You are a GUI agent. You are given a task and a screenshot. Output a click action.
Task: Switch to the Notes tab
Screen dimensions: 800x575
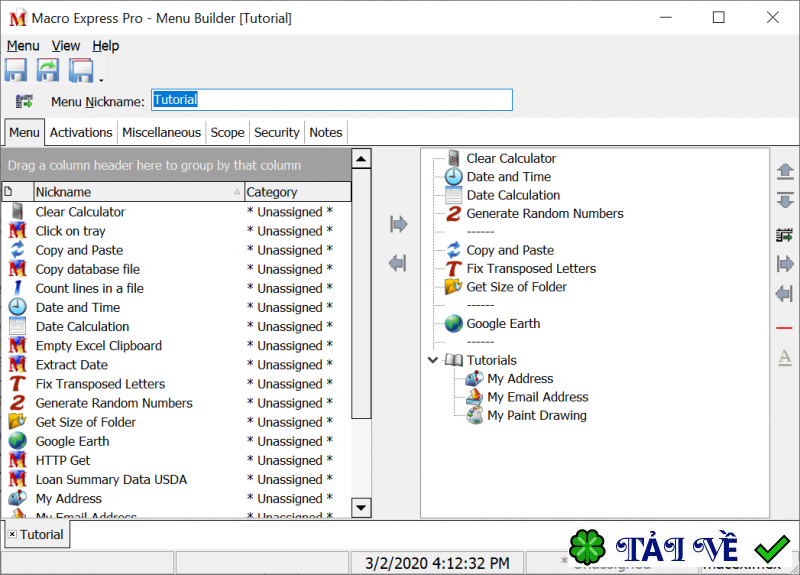pos(326,133)
